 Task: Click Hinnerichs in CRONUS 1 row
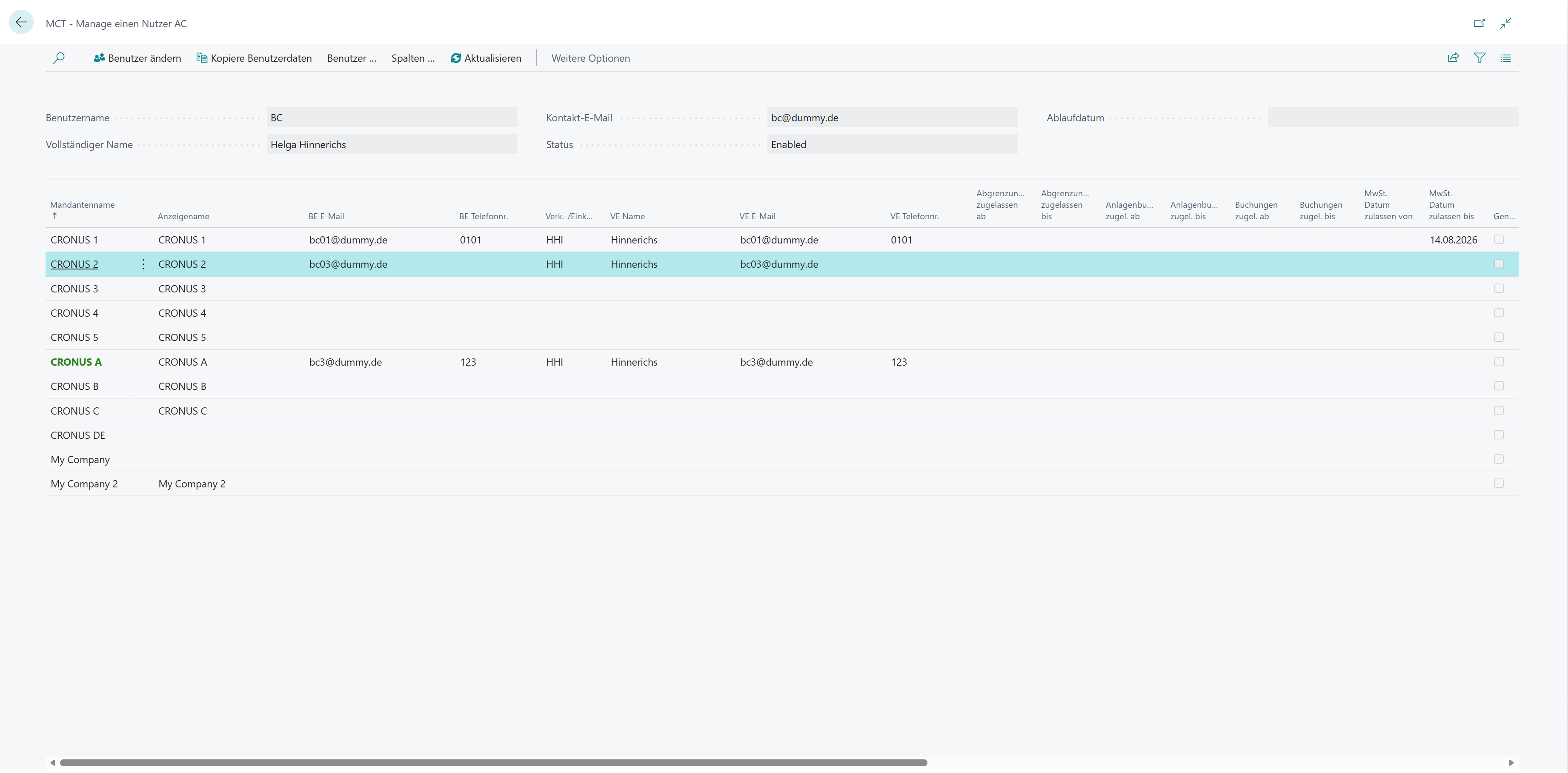point(634,240)
